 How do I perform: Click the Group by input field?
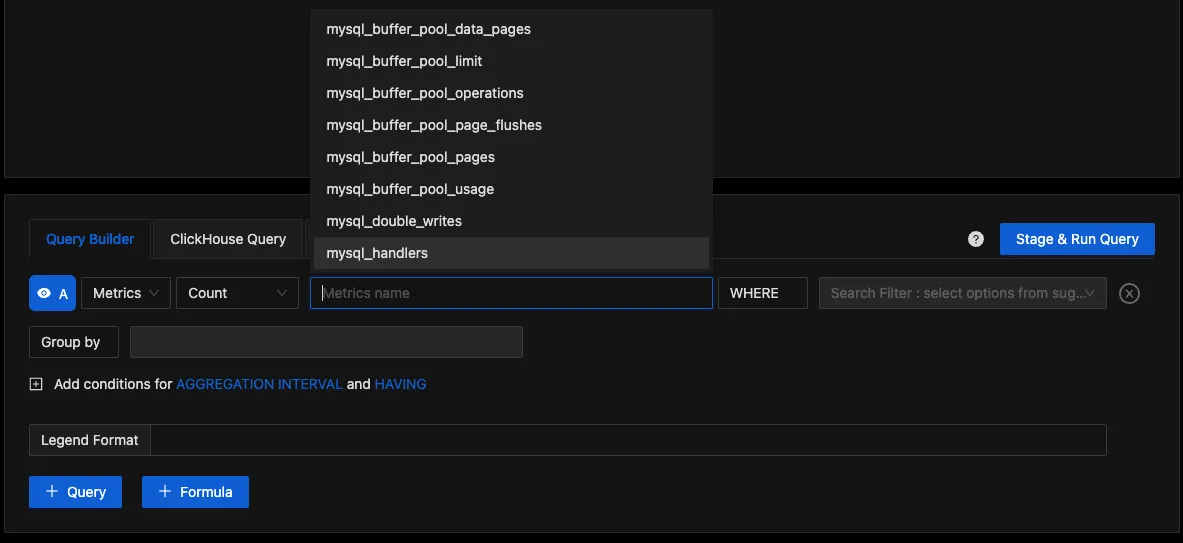pos(326,342)
